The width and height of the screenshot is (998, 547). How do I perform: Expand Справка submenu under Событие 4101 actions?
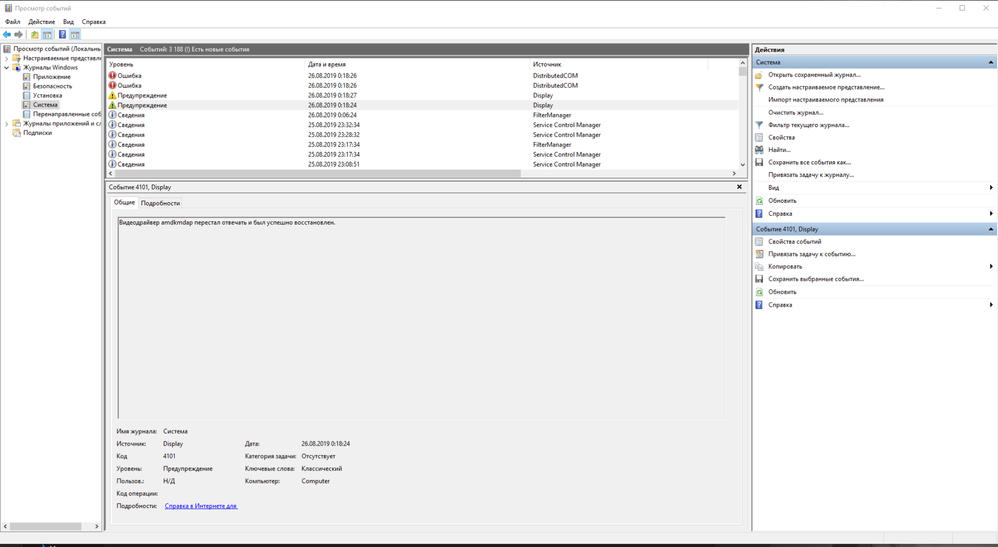click(991, 305)
